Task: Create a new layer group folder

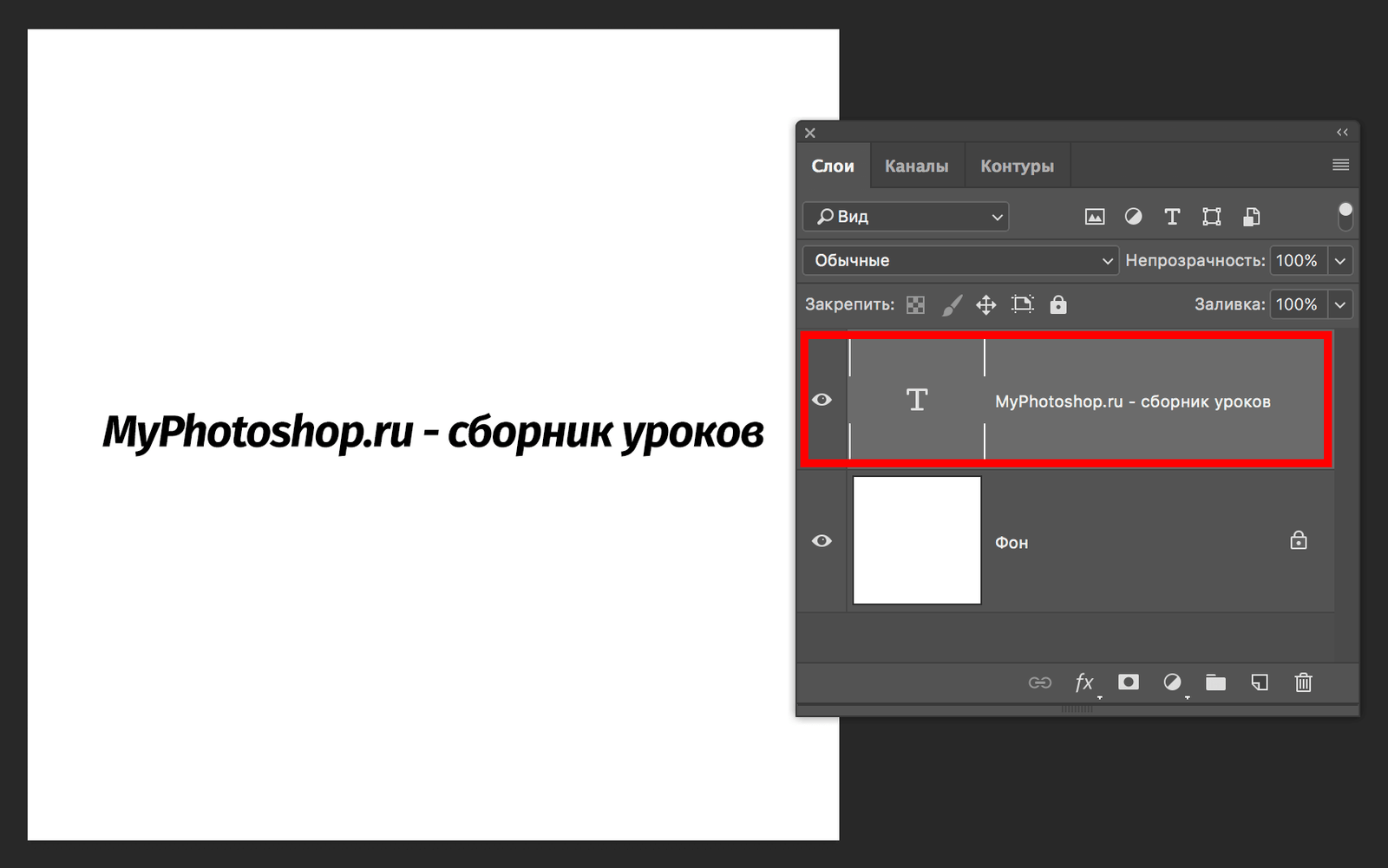Action: 1215,682
